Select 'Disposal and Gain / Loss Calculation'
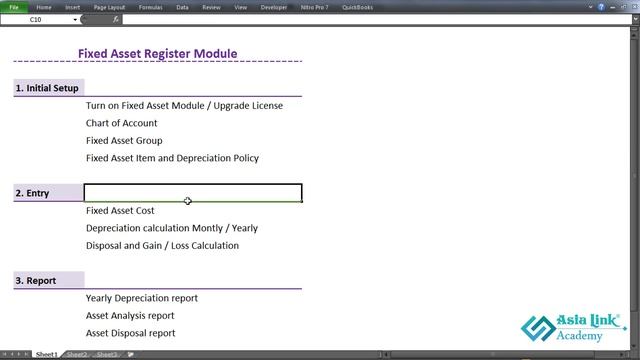The height and width of the screenshot is (360, 640). click(162, 246)
